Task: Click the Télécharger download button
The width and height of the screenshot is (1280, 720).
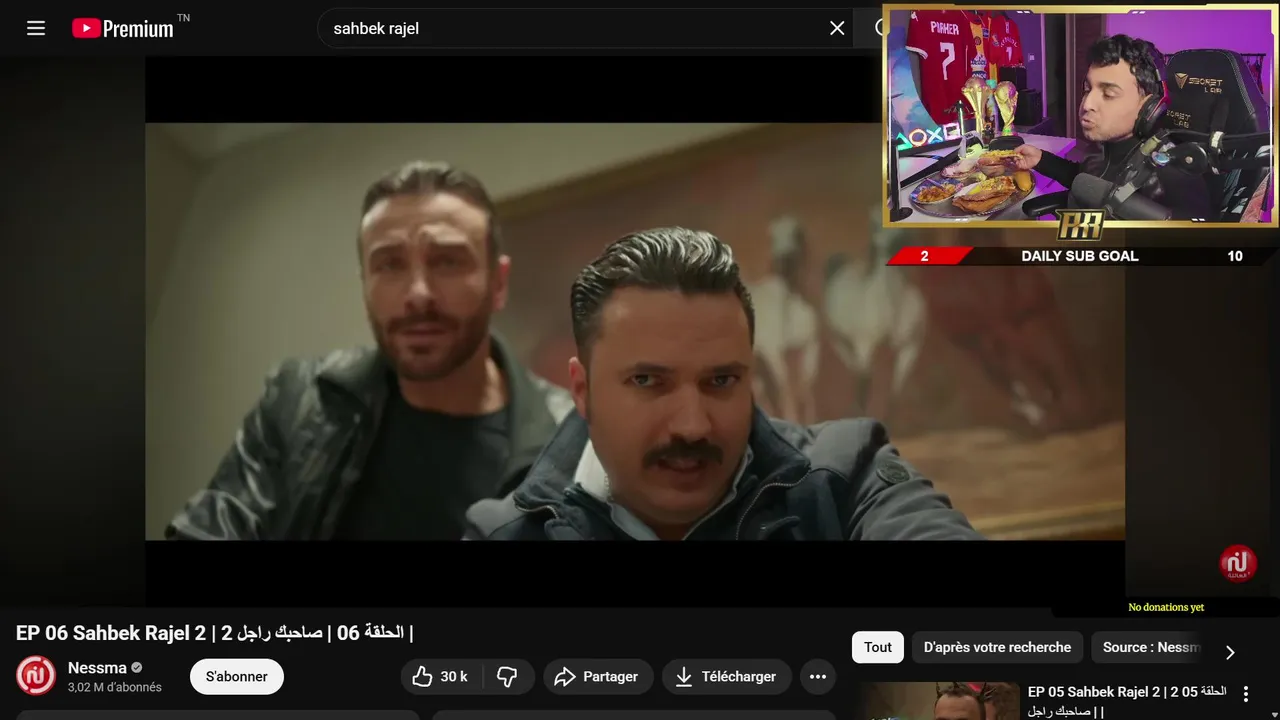Action: [727, 677]
